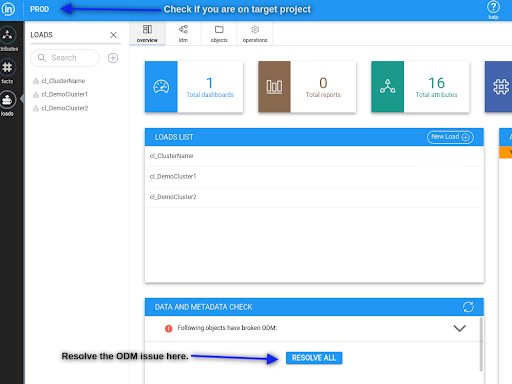Collapse the broken ODM objects section
512x384 pixels.
click(460, 328)
